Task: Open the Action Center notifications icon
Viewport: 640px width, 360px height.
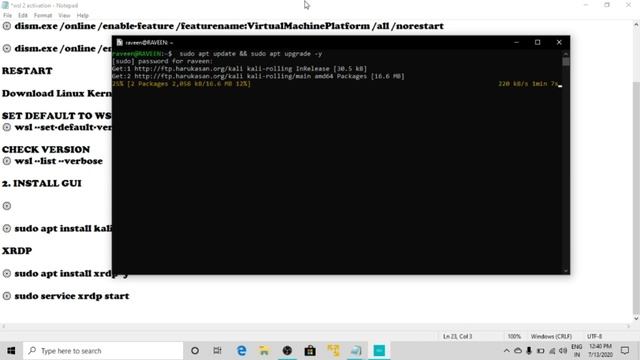Action: point(625,351)
